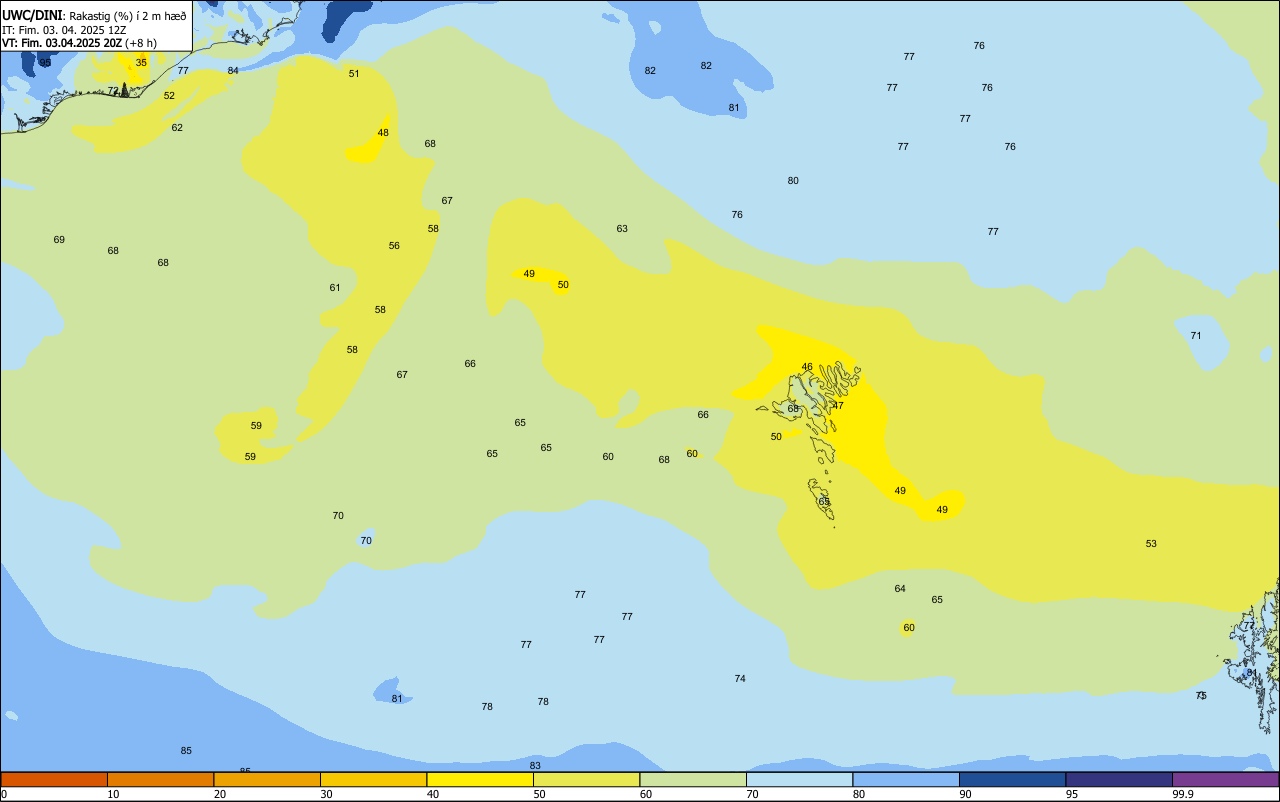Click the legend tick label 99.9
The height and width of the screenshot is (802, 1280).
coord(1182,794)
